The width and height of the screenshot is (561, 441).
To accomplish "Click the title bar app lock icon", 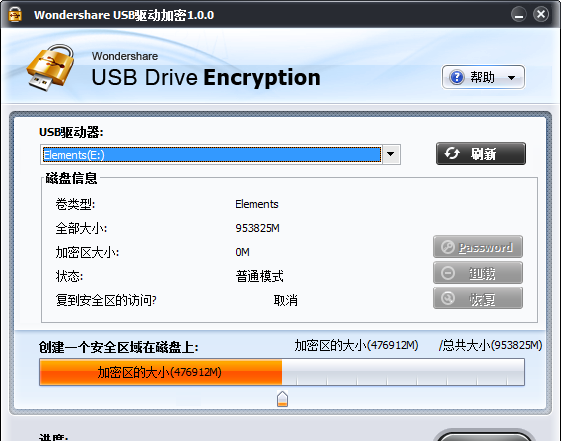I will click(15, 15).
